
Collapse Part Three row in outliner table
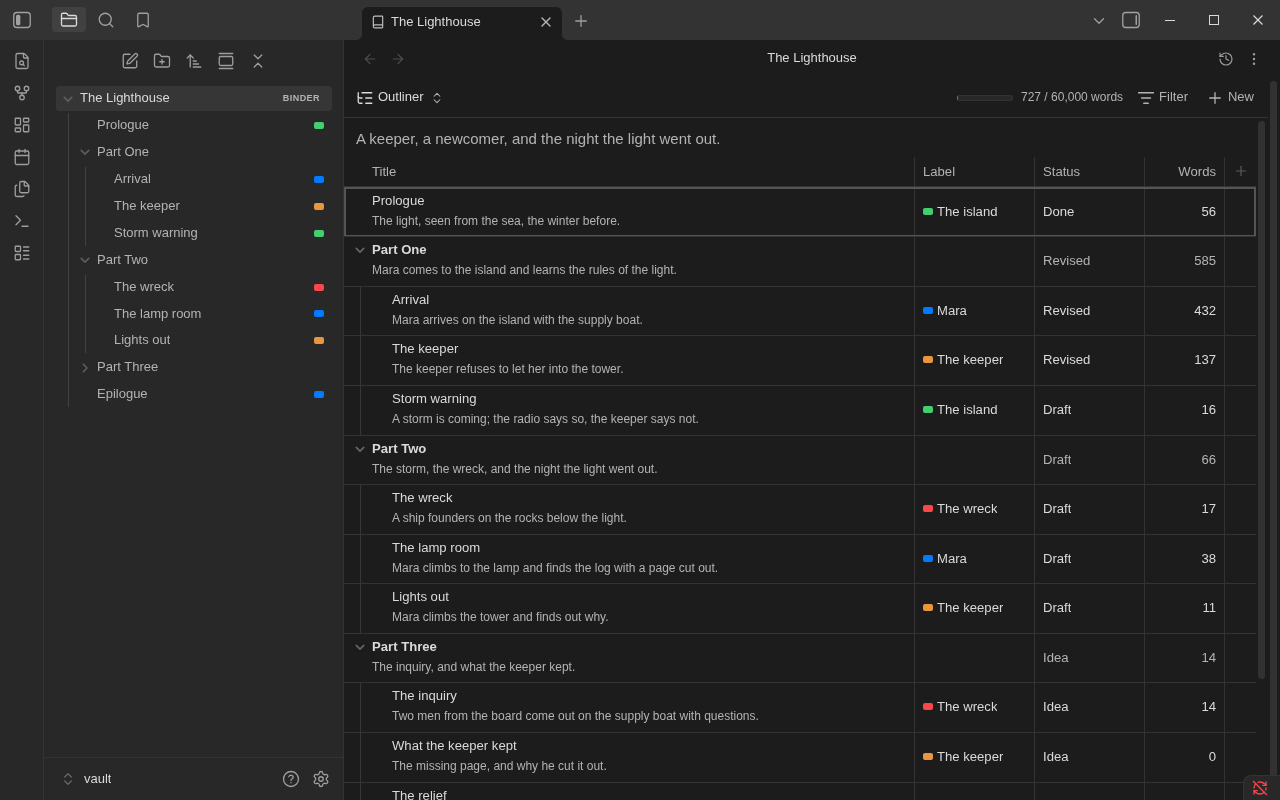360,647
